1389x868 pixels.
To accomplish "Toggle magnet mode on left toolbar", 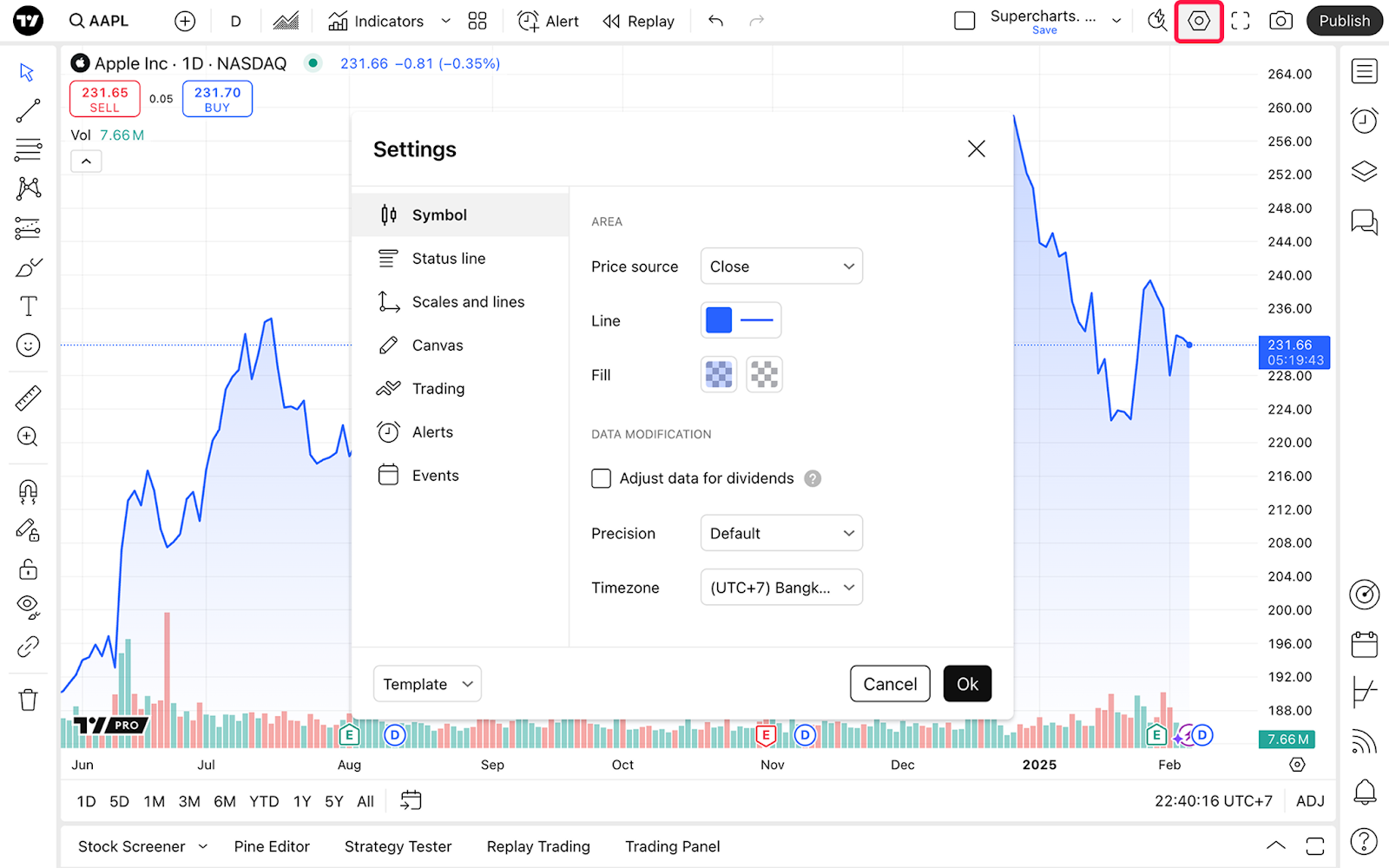I will tap(28, 492).
